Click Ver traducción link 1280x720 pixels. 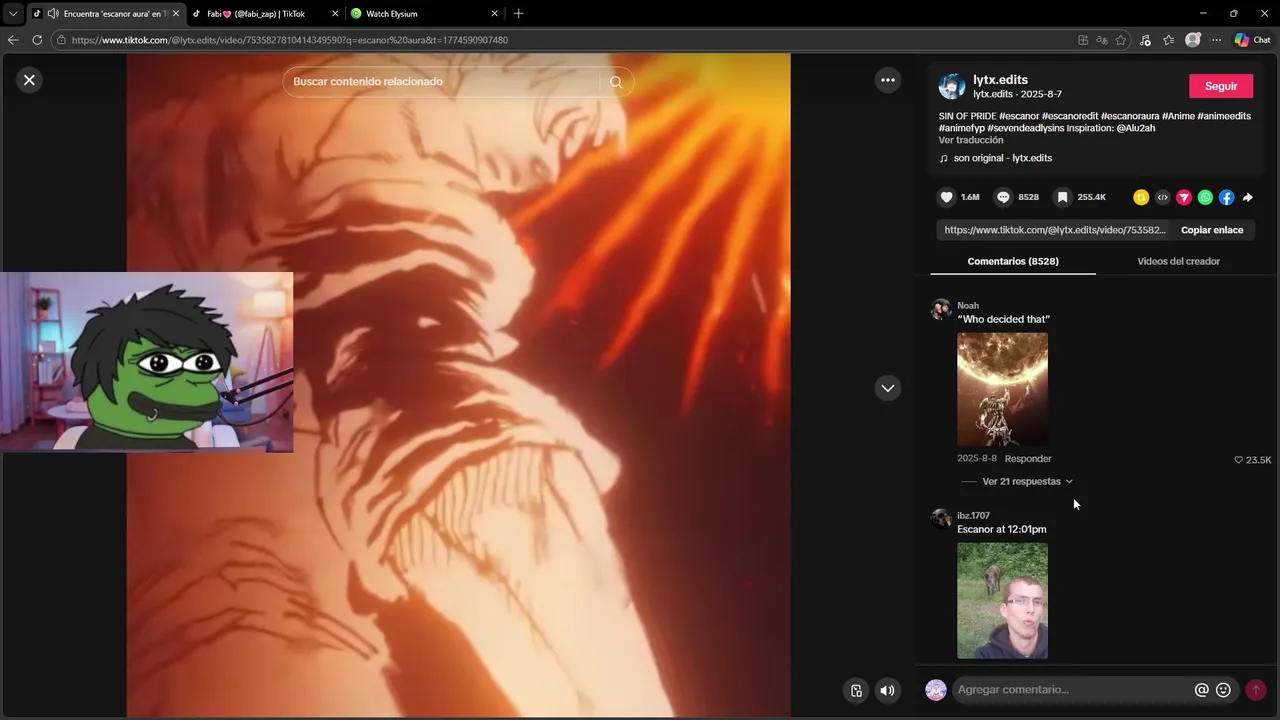tap(970, 140)
